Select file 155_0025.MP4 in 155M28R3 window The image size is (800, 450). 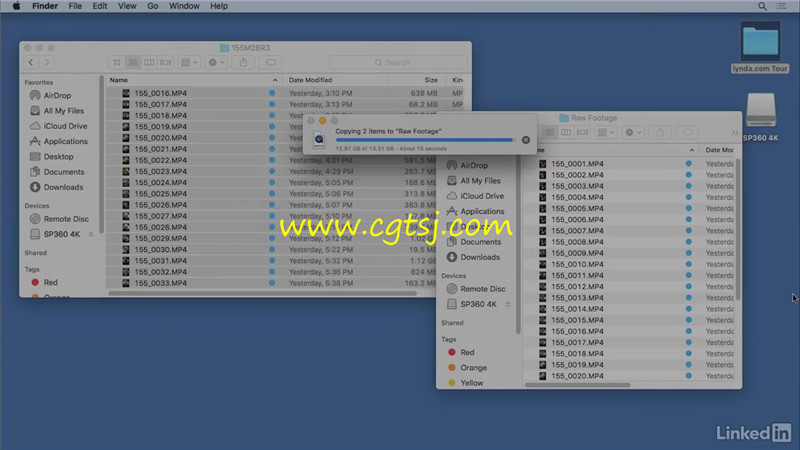coord(161,194)
